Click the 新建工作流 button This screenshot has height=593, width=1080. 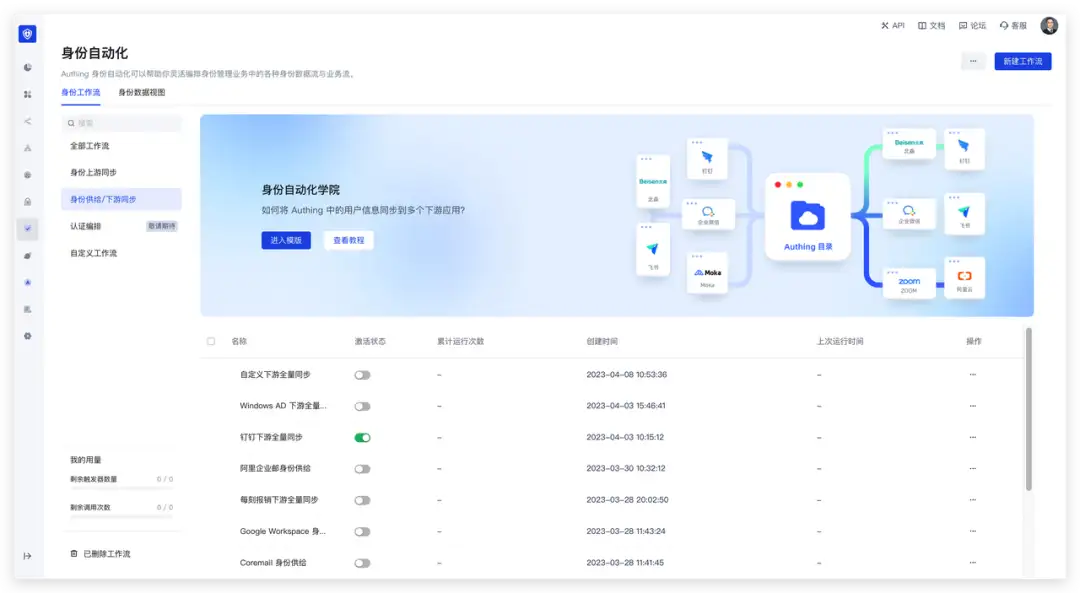(1023, 61)
